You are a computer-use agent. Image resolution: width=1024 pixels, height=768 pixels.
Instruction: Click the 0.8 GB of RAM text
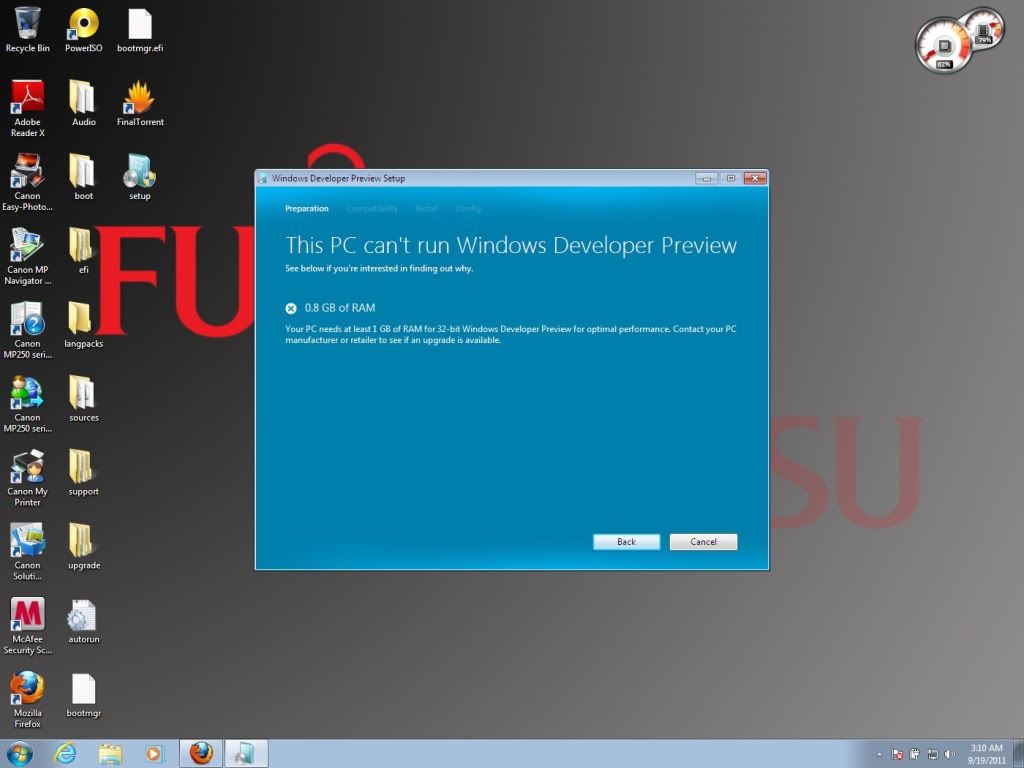pyautogui.click(x=340, y=308)
